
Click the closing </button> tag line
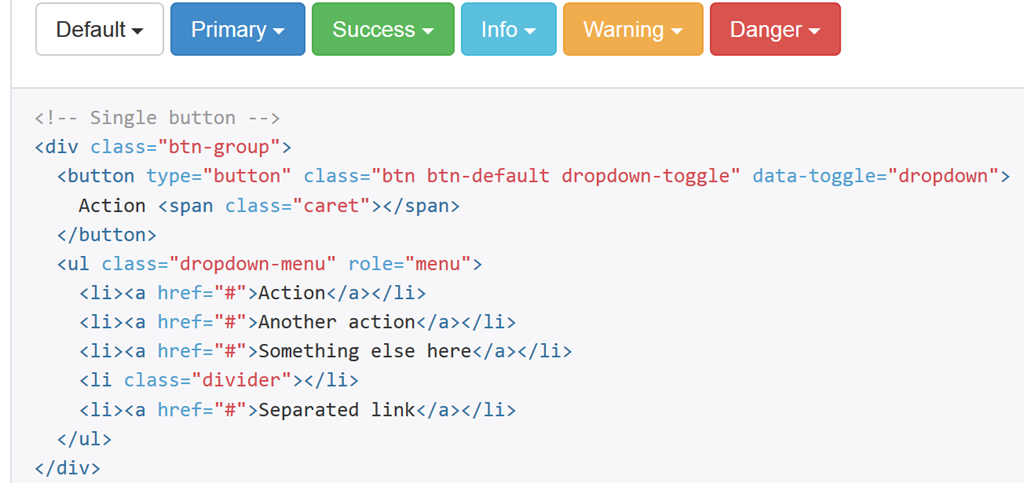(x=106, y=234)
